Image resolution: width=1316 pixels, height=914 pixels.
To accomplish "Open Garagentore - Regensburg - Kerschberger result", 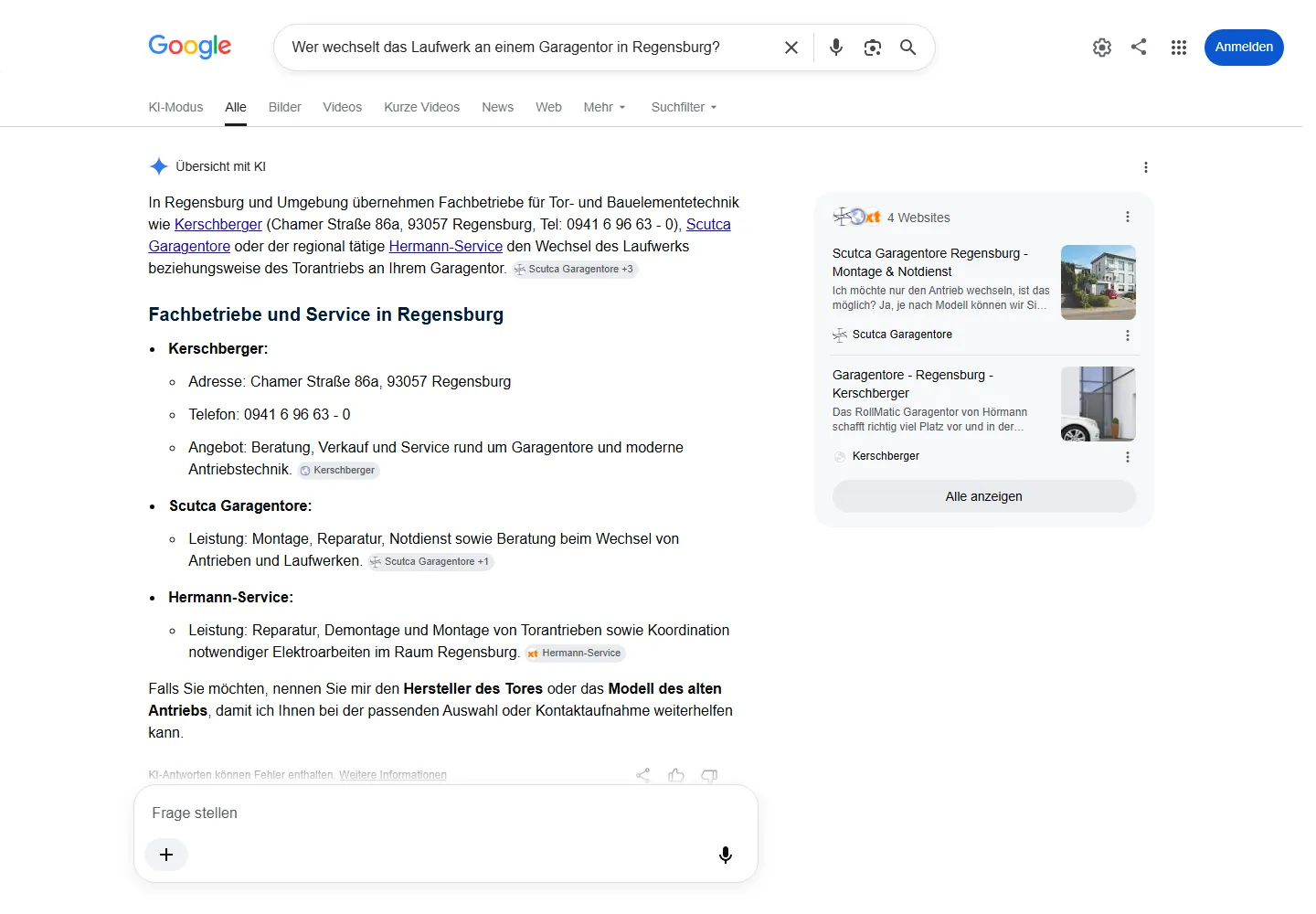I will click(913, 384).
